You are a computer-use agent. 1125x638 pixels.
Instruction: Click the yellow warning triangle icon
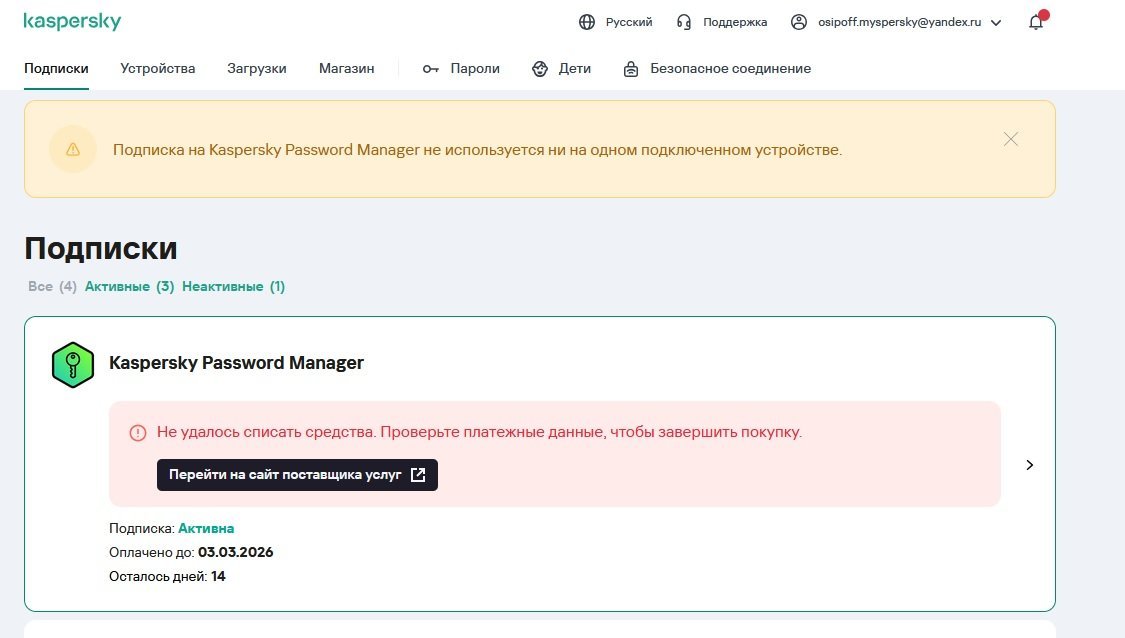click(x=73, y=150)
